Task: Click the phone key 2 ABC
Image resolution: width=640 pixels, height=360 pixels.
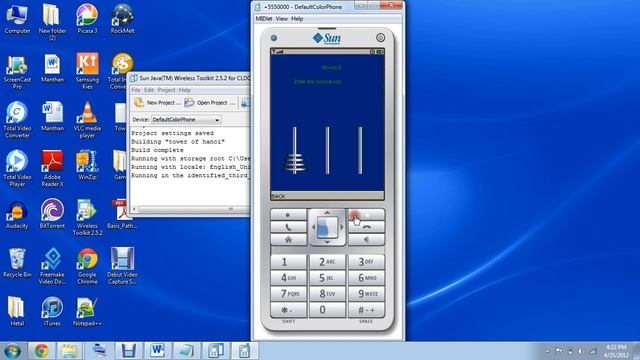Action: coord(327,262)
